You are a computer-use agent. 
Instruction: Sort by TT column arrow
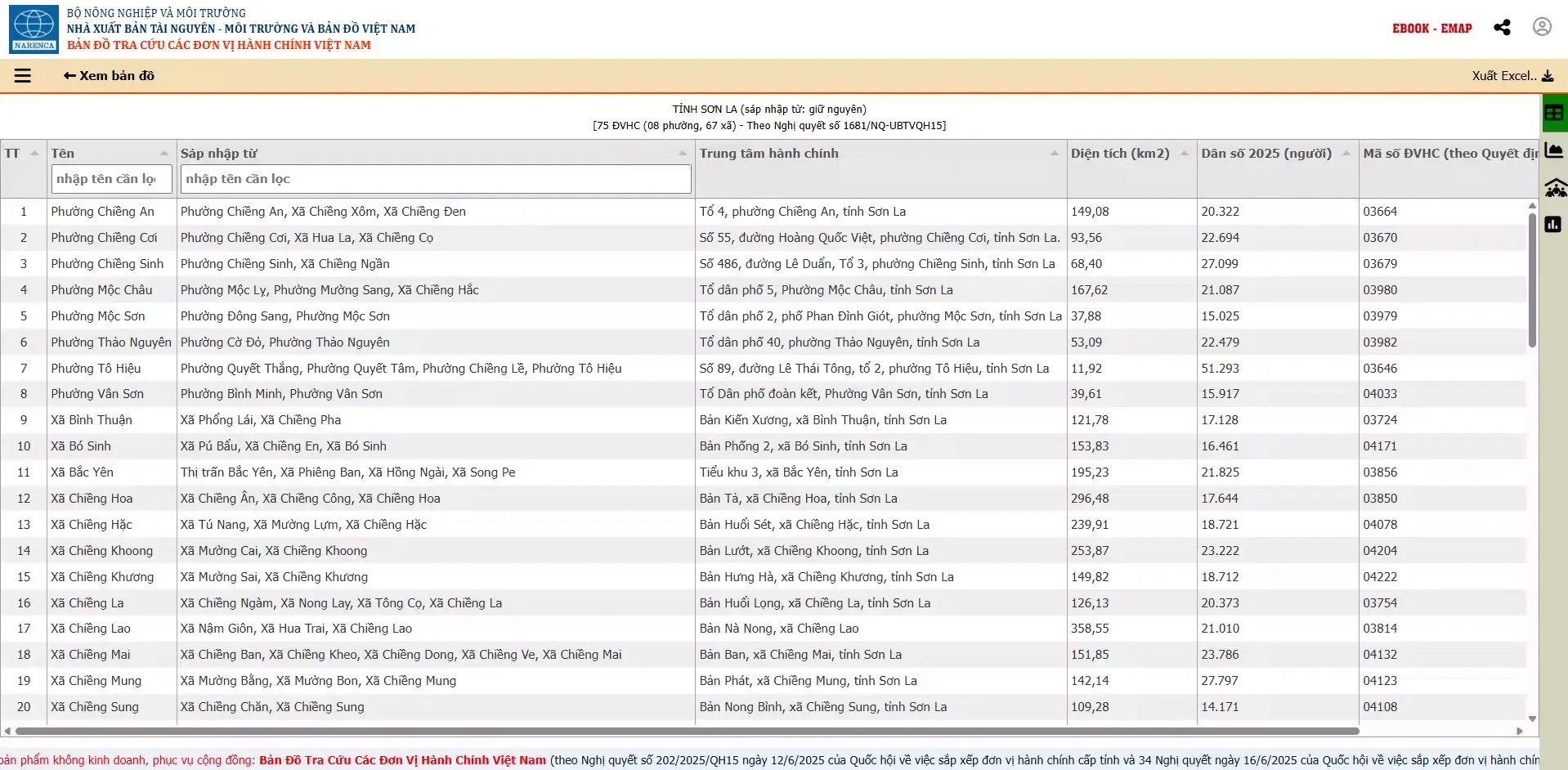tap(34, 154)
